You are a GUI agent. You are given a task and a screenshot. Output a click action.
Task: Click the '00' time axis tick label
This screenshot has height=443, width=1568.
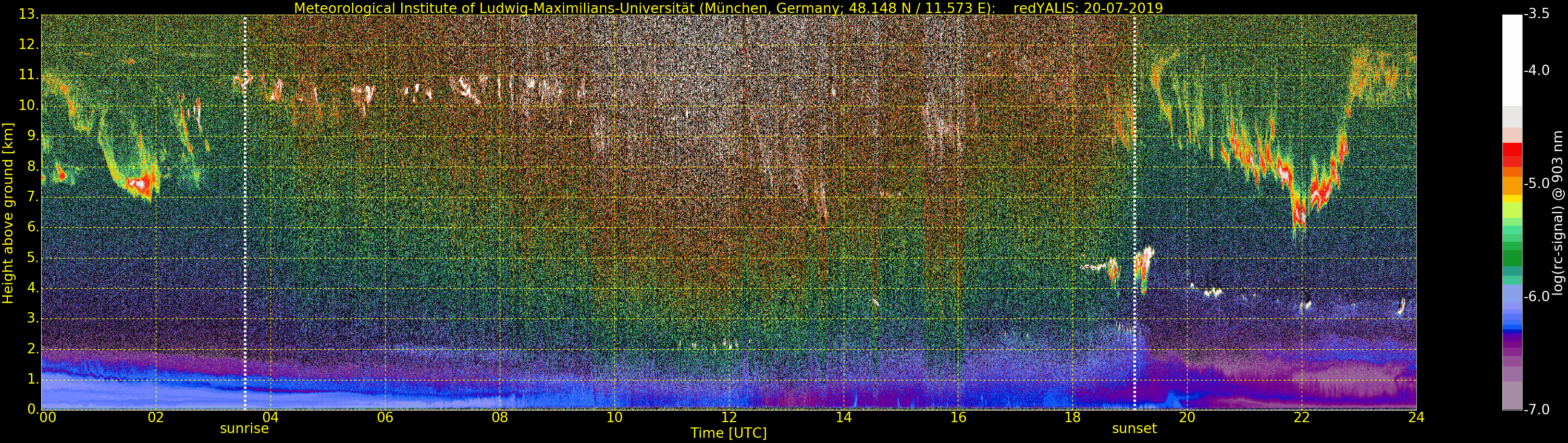click(x=47, y=417)
